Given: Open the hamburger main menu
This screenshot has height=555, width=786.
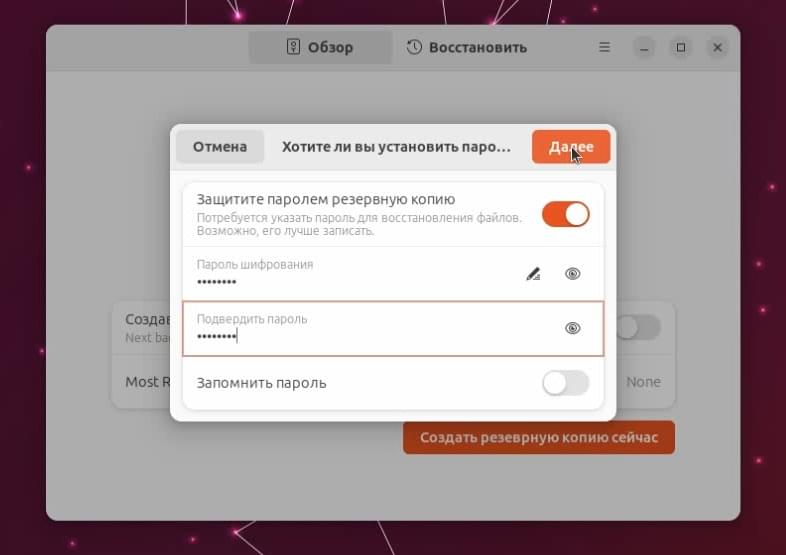Looking at the screenshot, I should [x=604, y=47].
